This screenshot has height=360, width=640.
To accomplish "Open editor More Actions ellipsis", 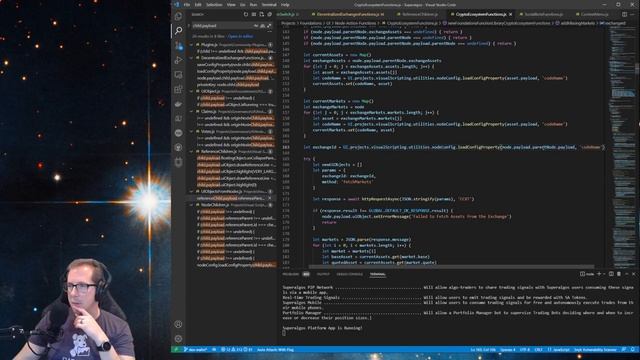I will point(633,14).
